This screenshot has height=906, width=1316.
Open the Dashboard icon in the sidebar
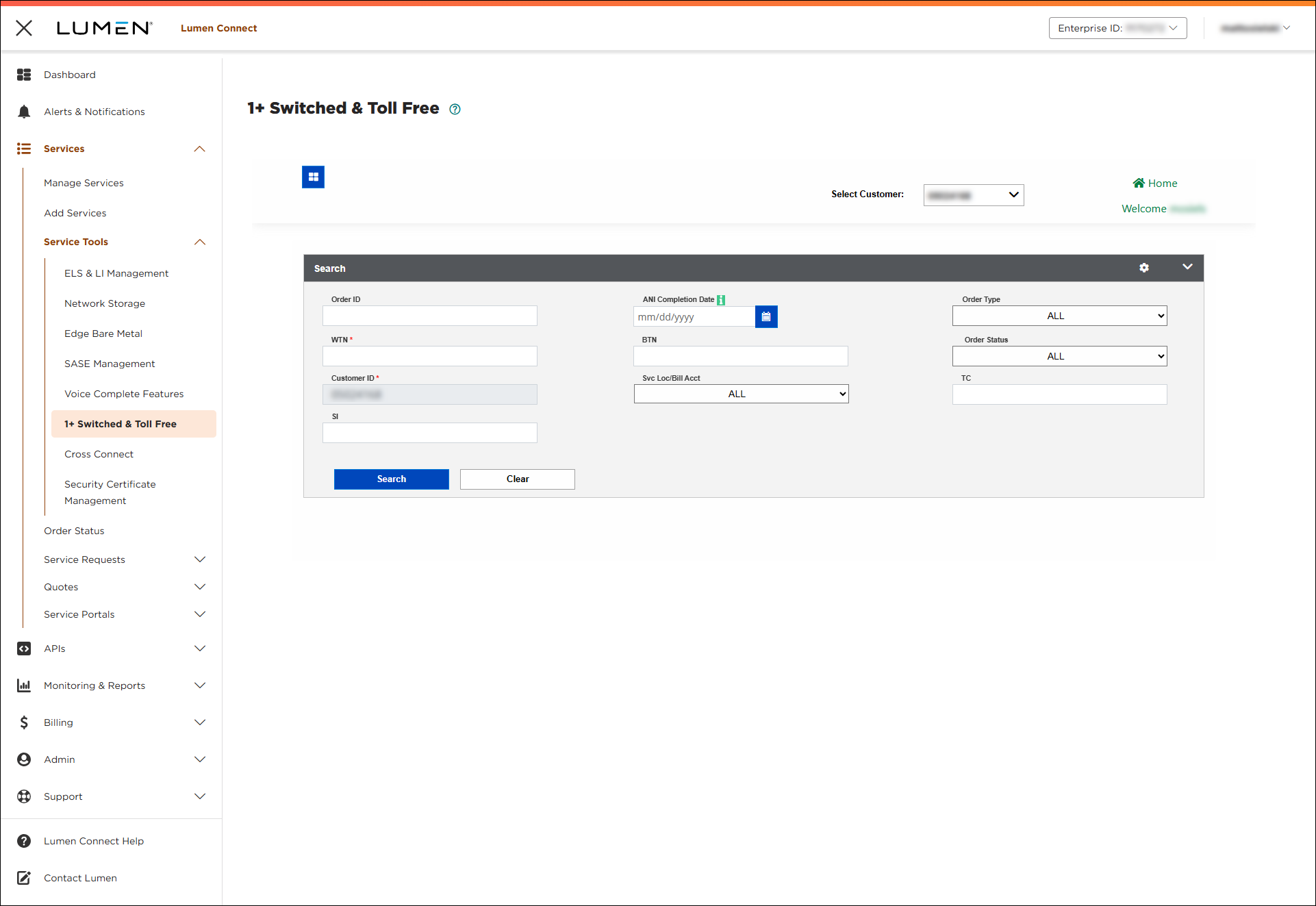pyautogui.click(x=24, y=75)
